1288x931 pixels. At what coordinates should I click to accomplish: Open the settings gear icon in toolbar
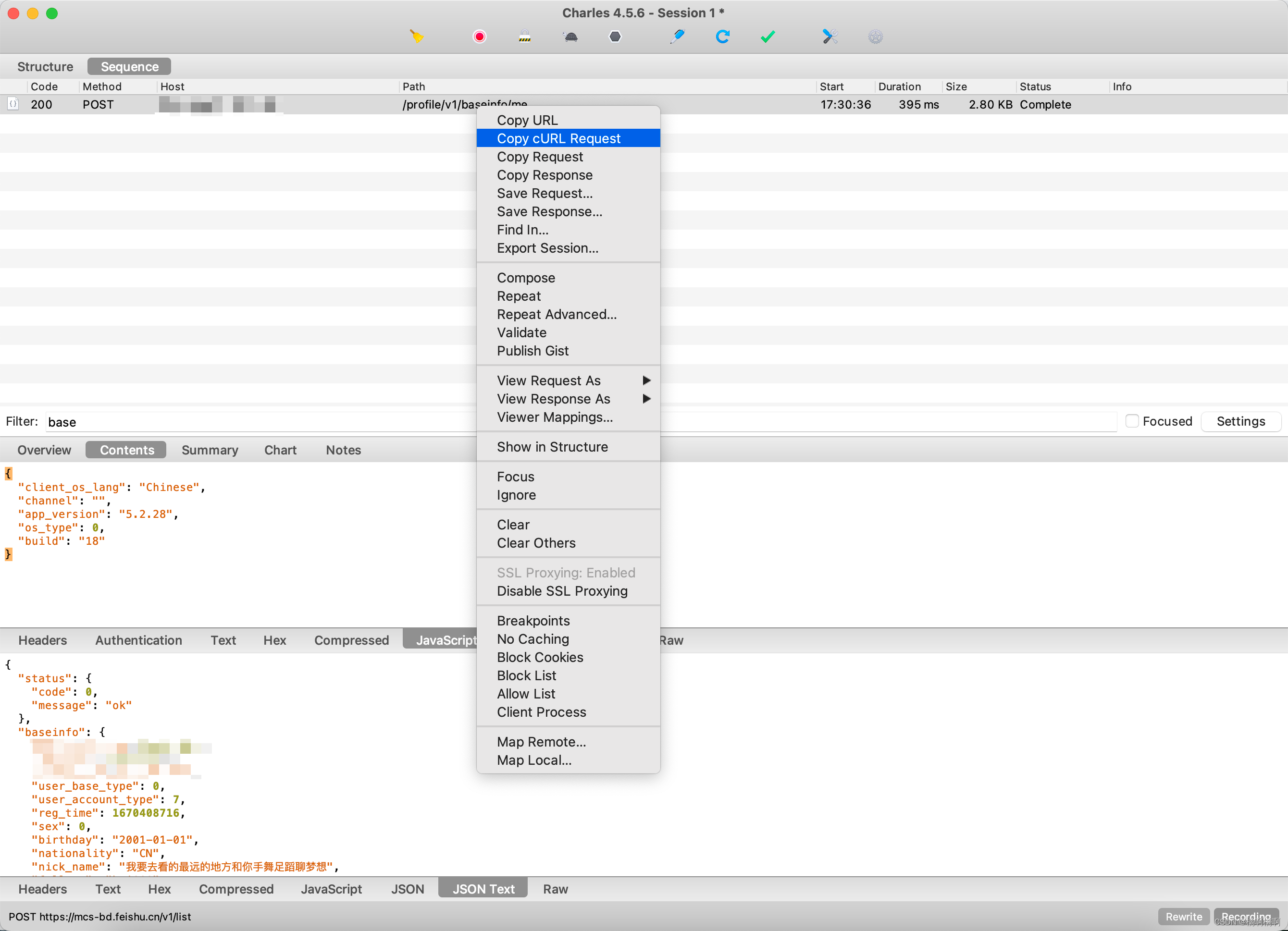point(875,37)
